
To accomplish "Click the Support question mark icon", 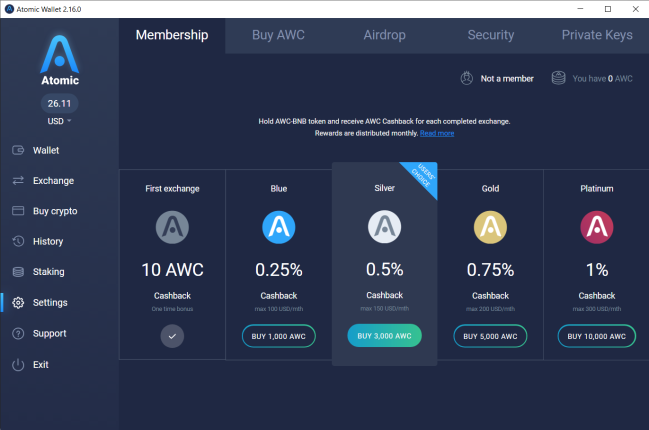I will pos(18,333).
